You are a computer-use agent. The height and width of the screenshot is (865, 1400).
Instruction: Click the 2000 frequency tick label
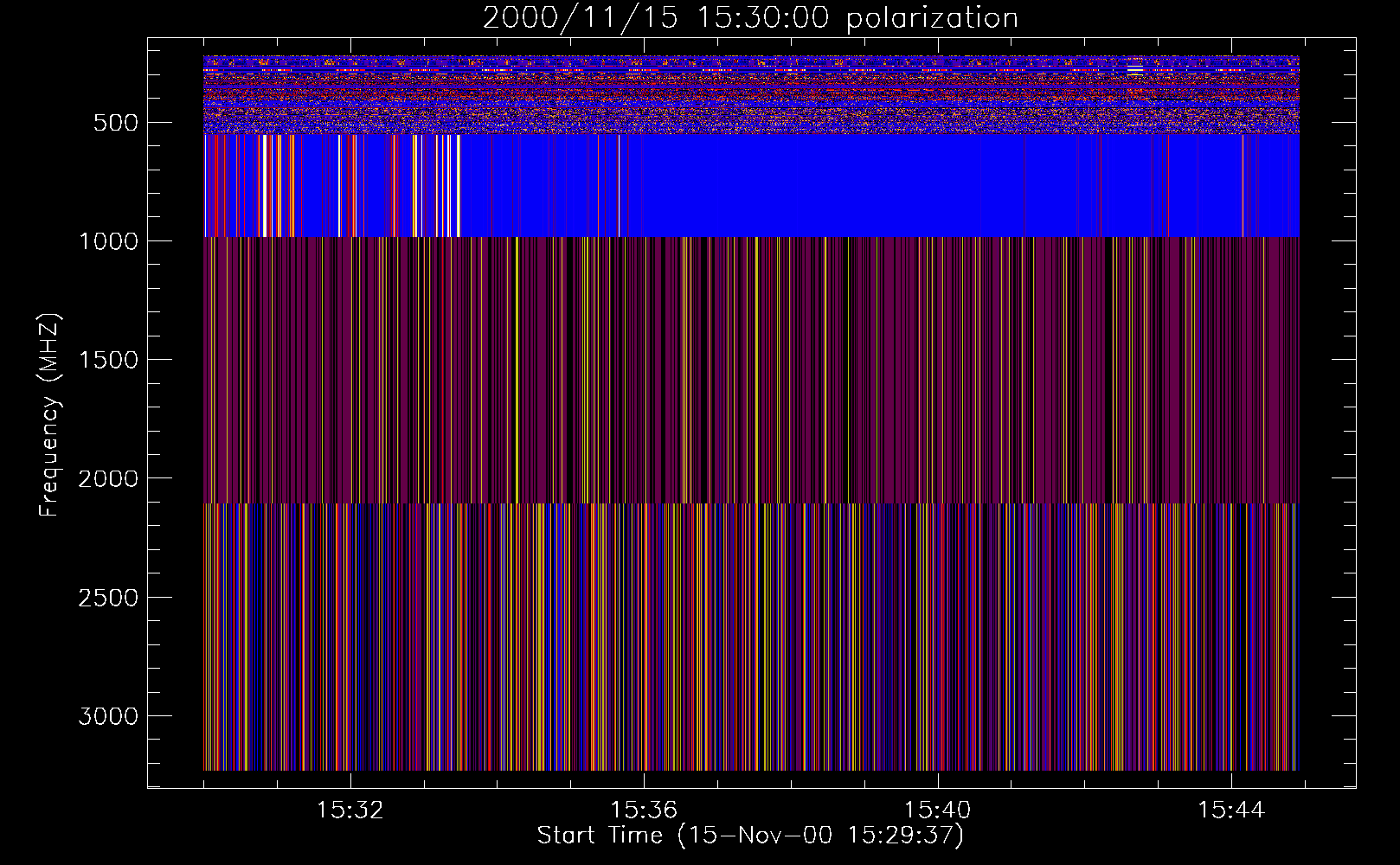click(x=108, y=478)
